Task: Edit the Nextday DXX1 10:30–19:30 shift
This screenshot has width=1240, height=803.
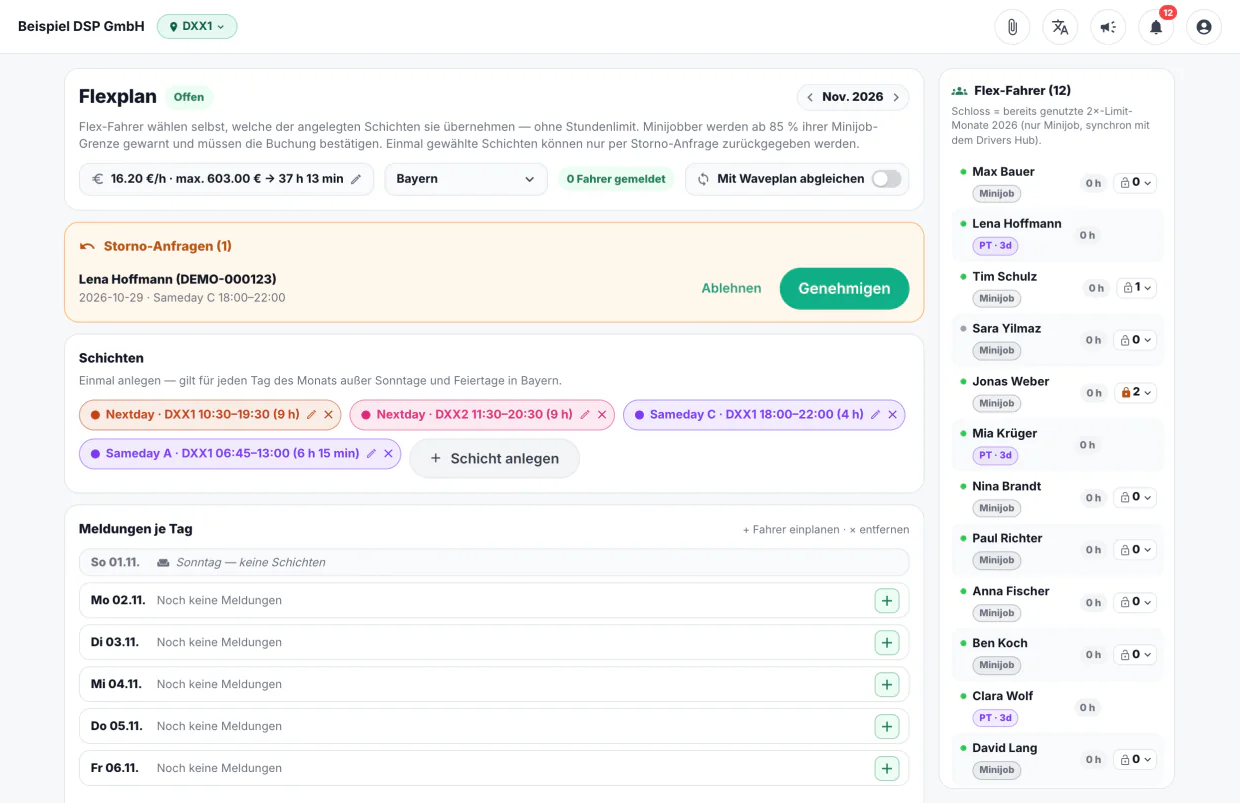Action: 311,414
